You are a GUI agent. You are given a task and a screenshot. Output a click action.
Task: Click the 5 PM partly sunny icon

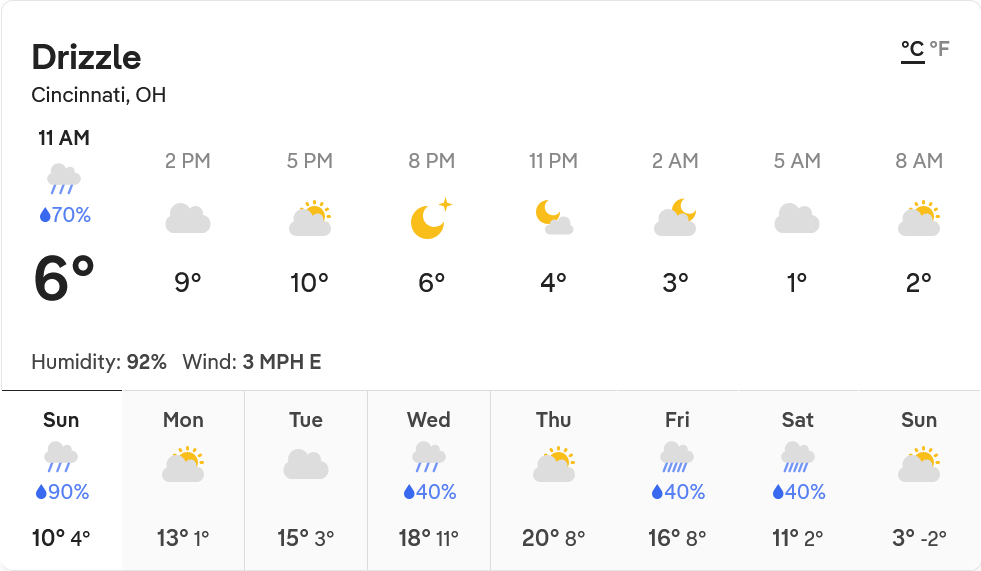tap(310, 218)
